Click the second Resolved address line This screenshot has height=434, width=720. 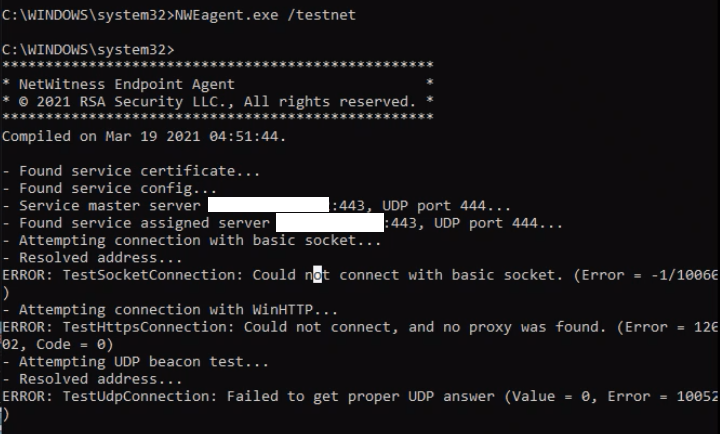click(x=92, y=379)
